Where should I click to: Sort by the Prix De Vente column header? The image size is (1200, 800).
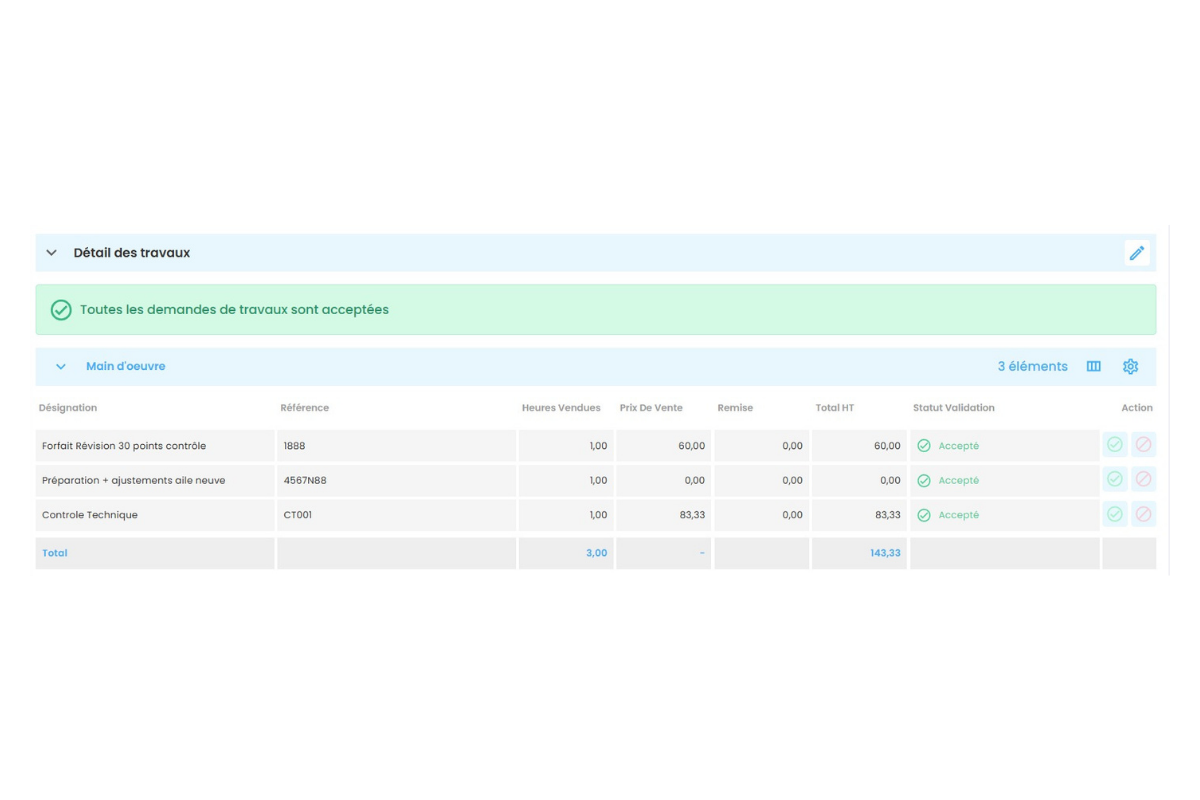tap(651, 408)
